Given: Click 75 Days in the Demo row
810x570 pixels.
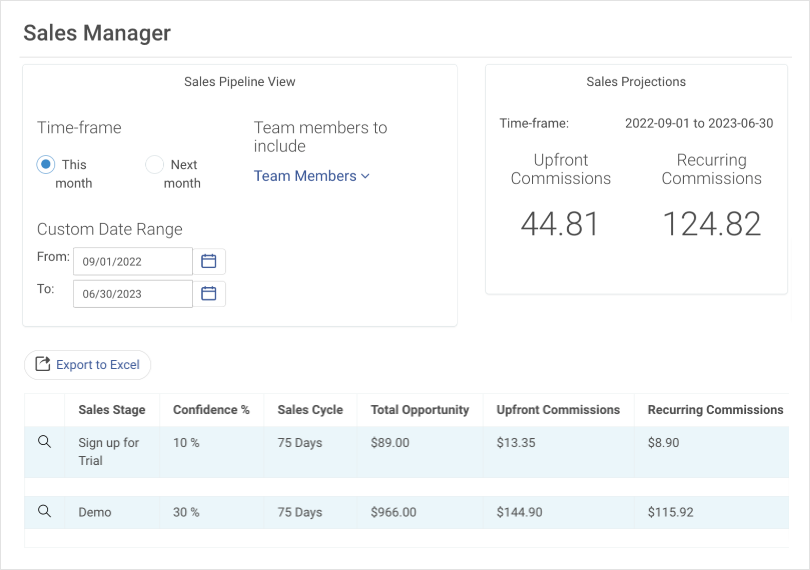Looking at the screenshot, I should point(300,512).
